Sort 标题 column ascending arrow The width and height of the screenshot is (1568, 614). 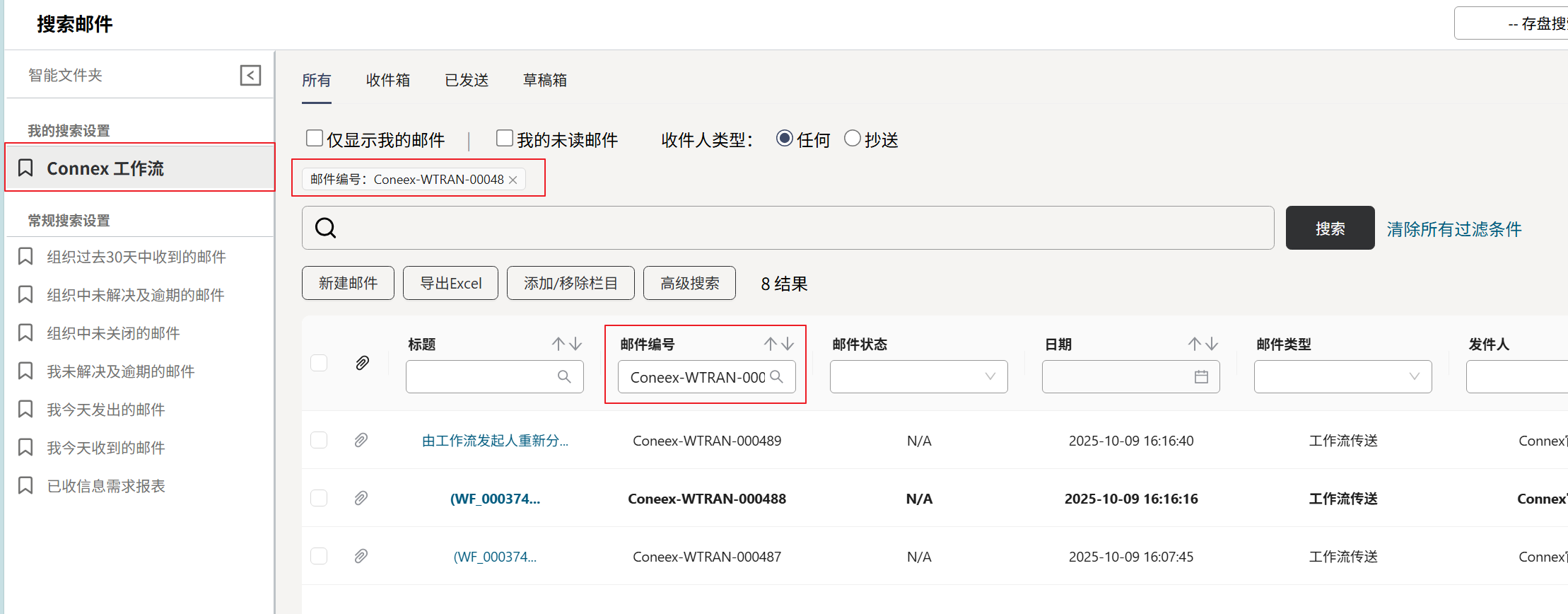coord(558,344)
